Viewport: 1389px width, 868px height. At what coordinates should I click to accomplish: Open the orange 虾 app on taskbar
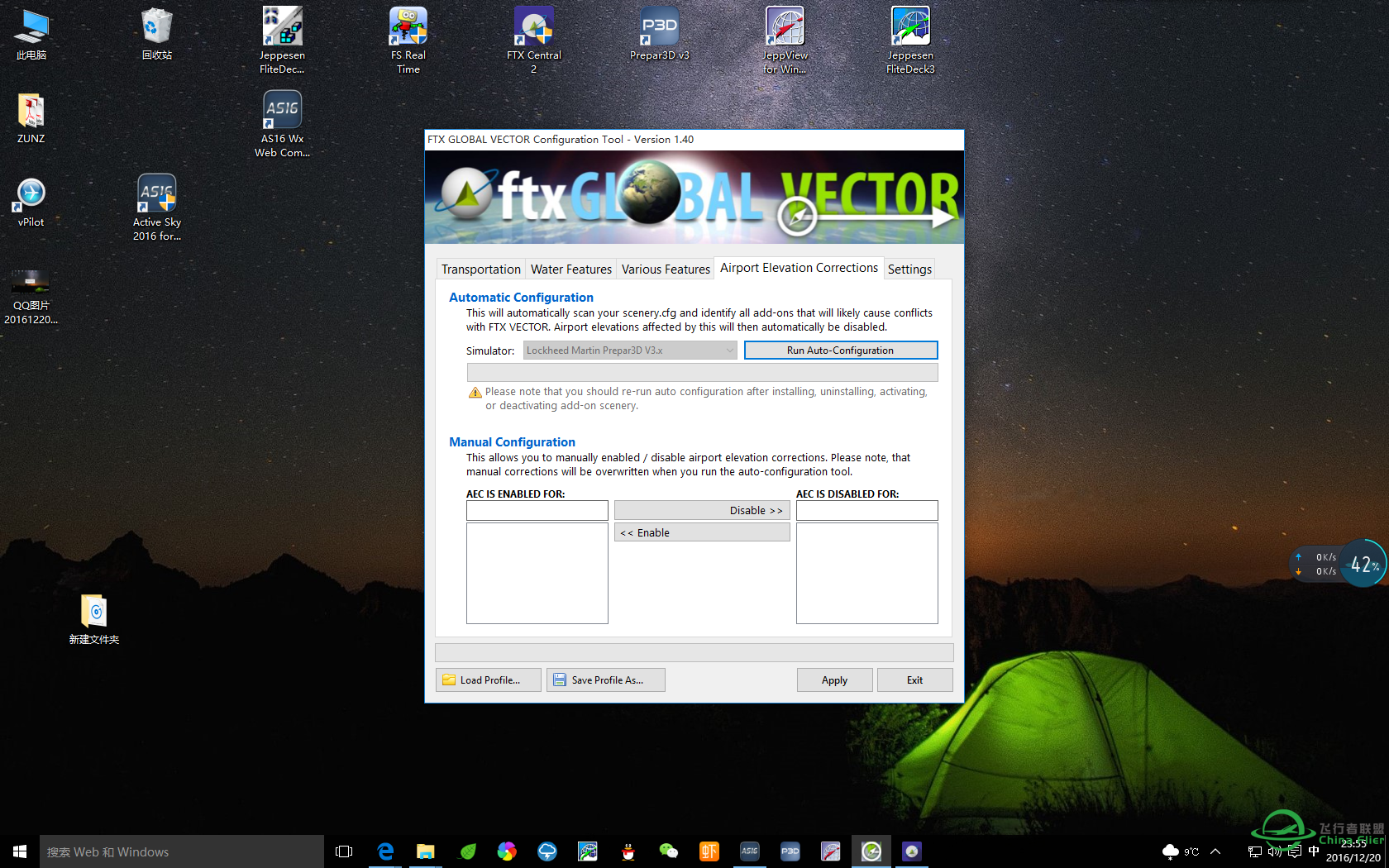click(709, 851)
